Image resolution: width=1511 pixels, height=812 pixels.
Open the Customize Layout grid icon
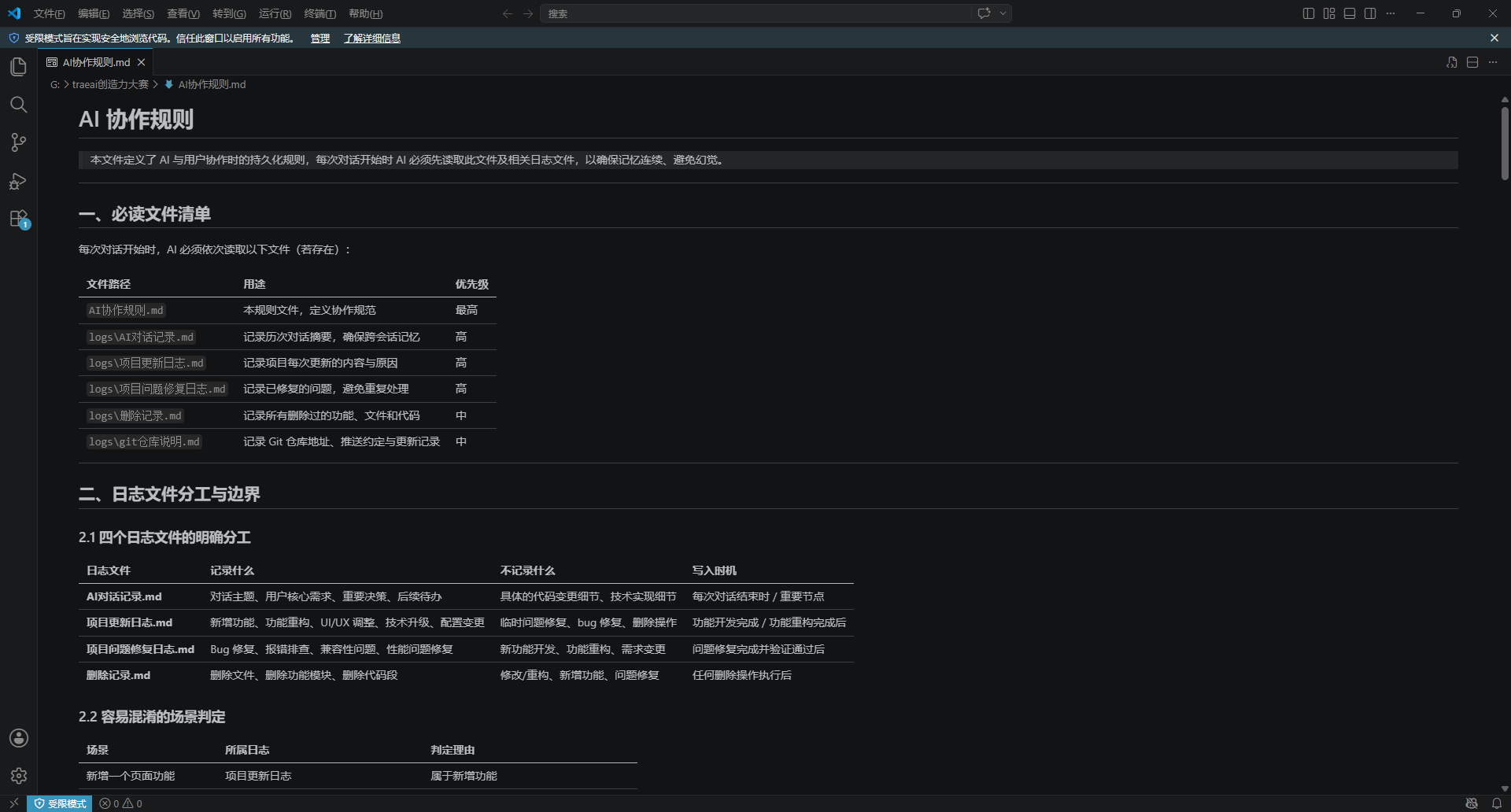click(1329, 13)
